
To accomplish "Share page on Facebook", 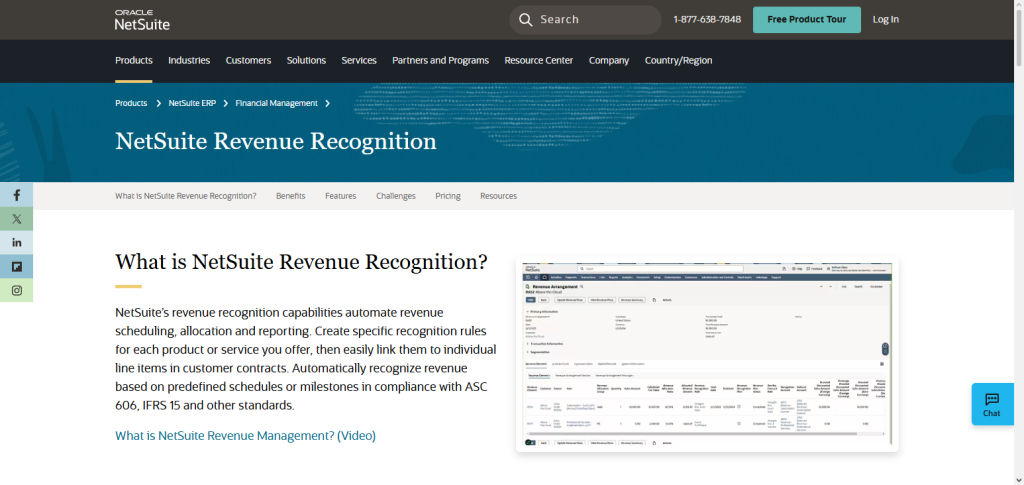I will click(x=16, y=195).
